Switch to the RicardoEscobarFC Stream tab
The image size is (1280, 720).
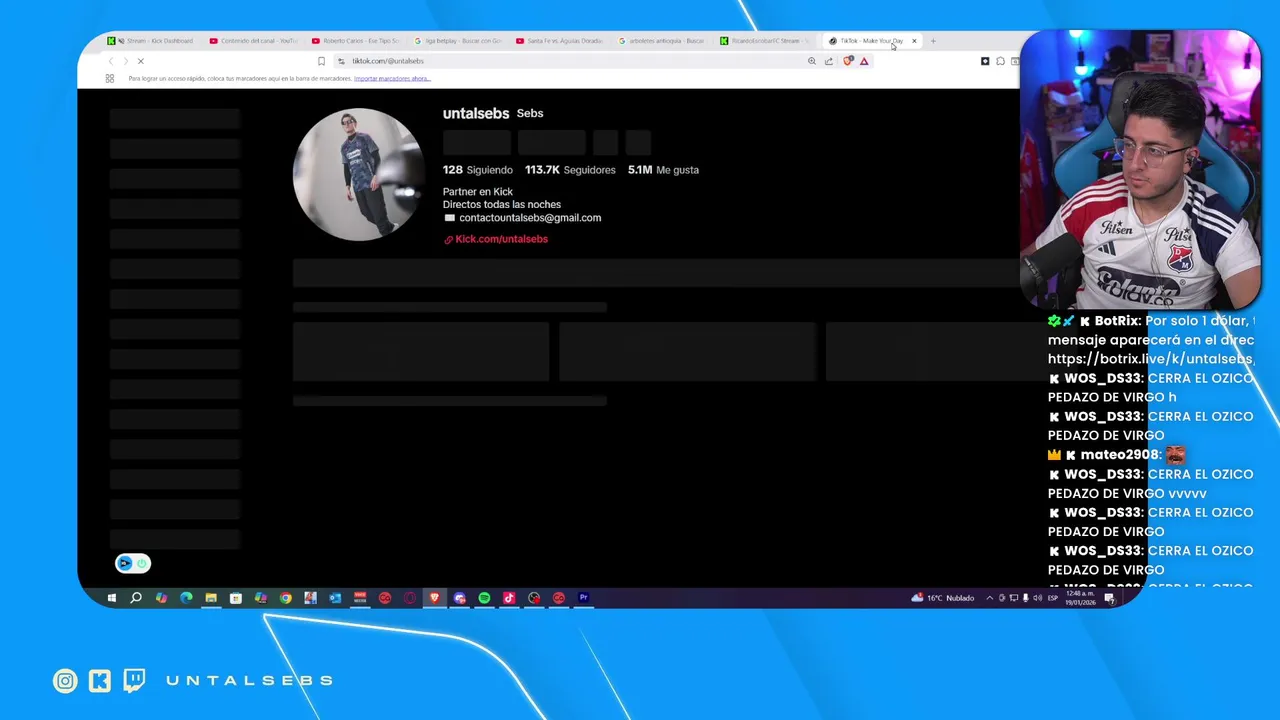pos(767,41)
